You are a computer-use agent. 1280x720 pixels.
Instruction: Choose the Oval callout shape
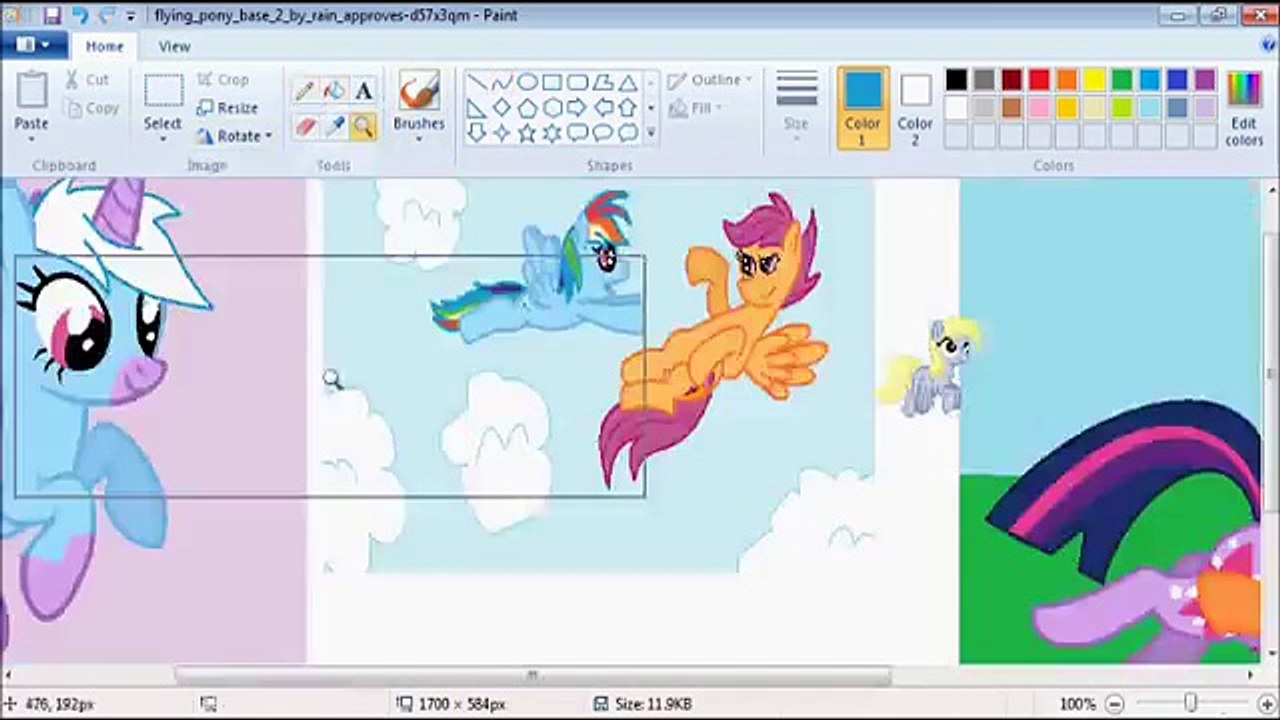603,133
